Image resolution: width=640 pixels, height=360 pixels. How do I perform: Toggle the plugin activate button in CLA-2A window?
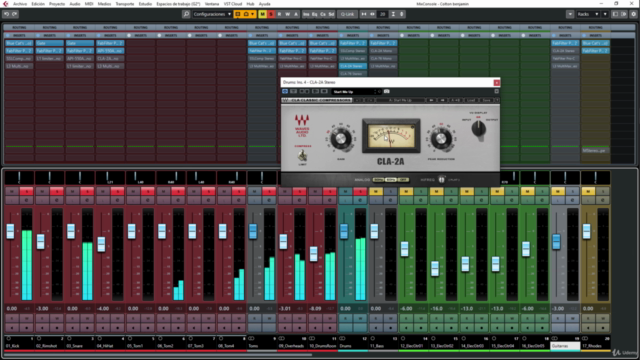click(x=285, y=91)
